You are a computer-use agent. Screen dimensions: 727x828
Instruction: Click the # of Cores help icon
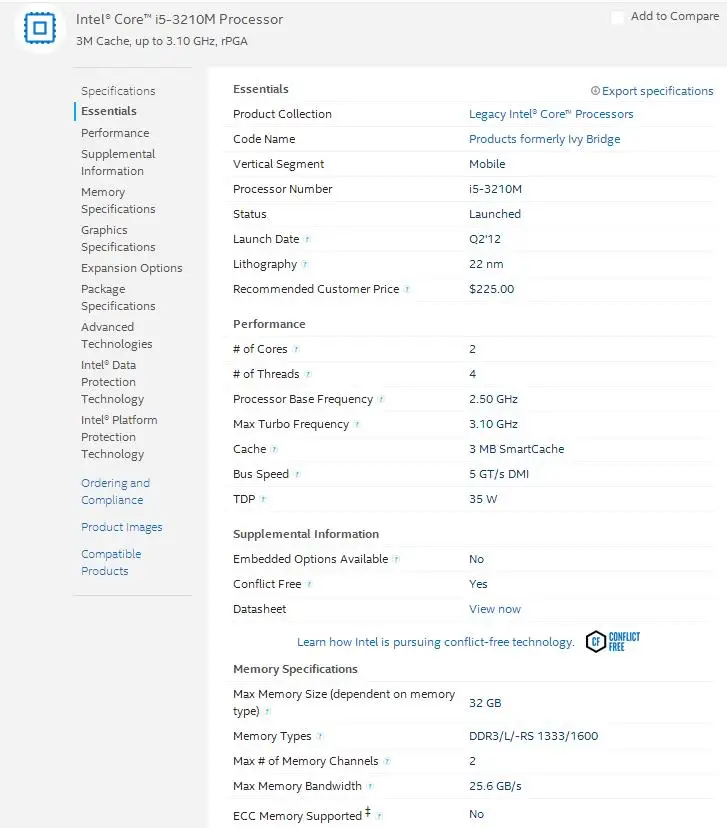tap(296, 350)
